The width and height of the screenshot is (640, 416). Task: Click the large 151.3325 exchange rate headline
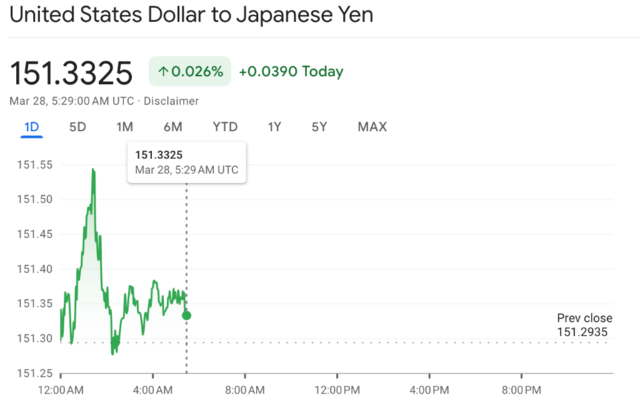click(x=71, y=73)
